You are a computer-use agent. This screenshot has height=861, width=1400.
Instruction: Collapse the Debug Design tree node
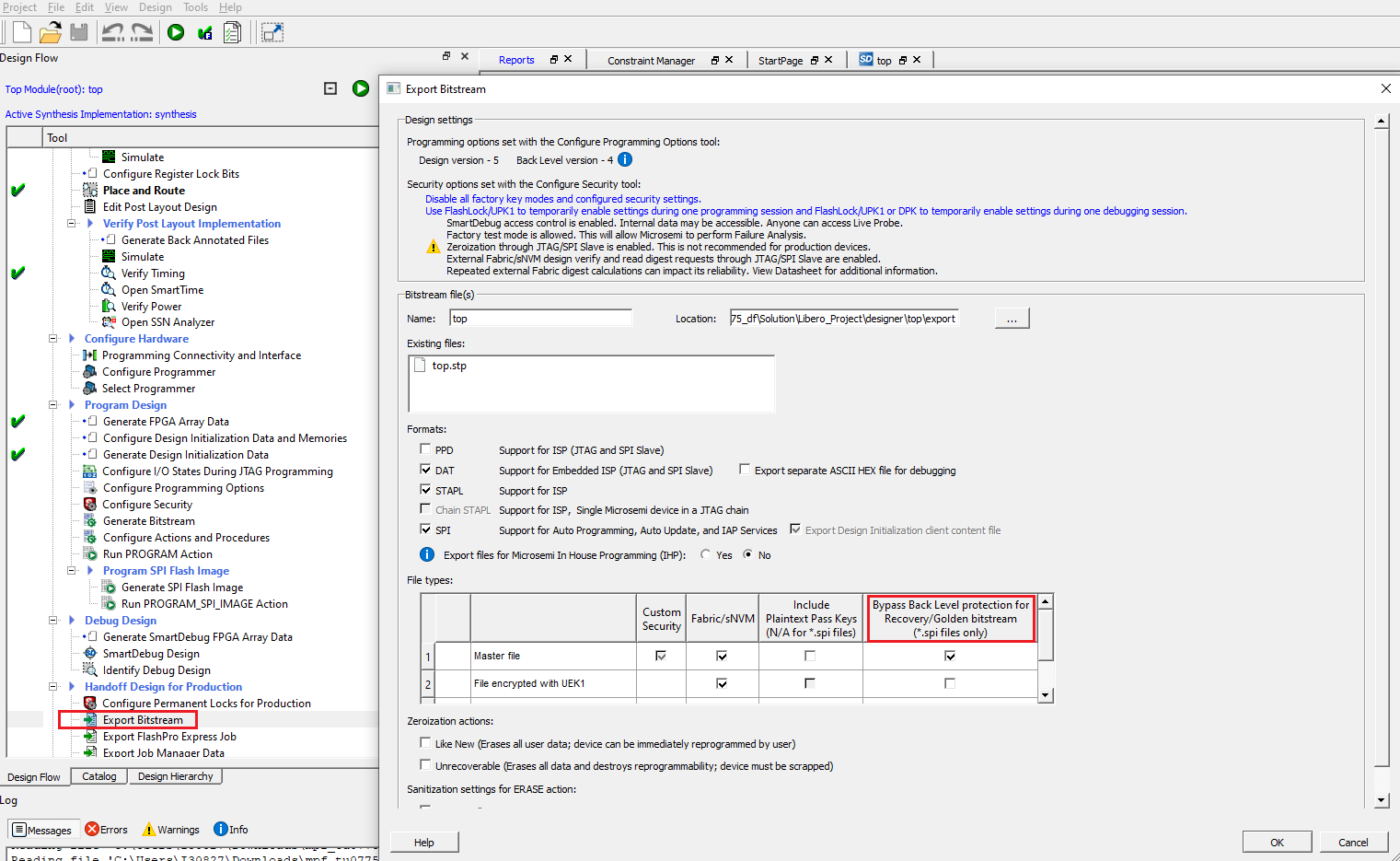(53, 621)
